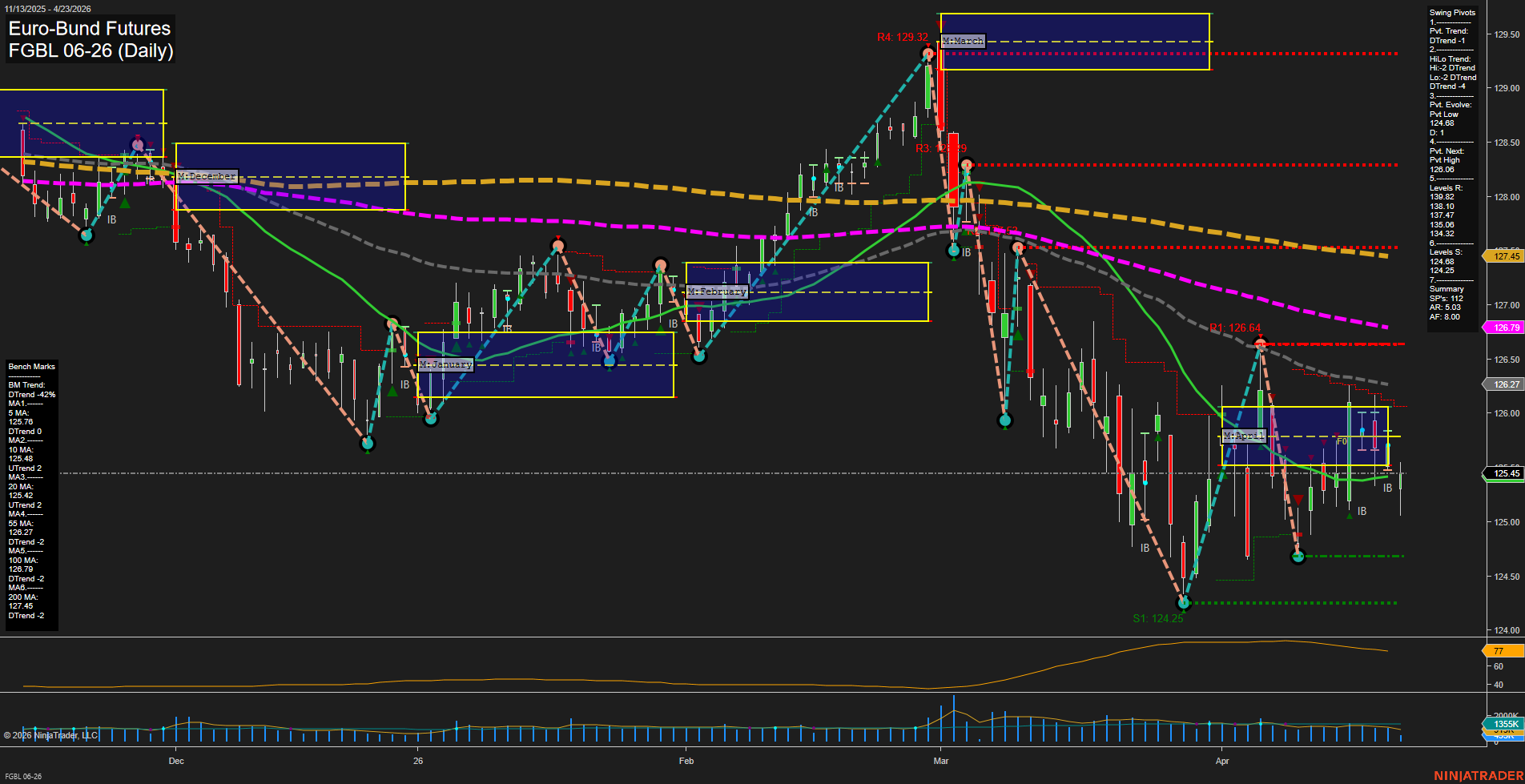The height and width of the screenshot is (784, 1525).
Task: Click the orange swing pivot circle at R4 peak
Action: tap(929, 53)
